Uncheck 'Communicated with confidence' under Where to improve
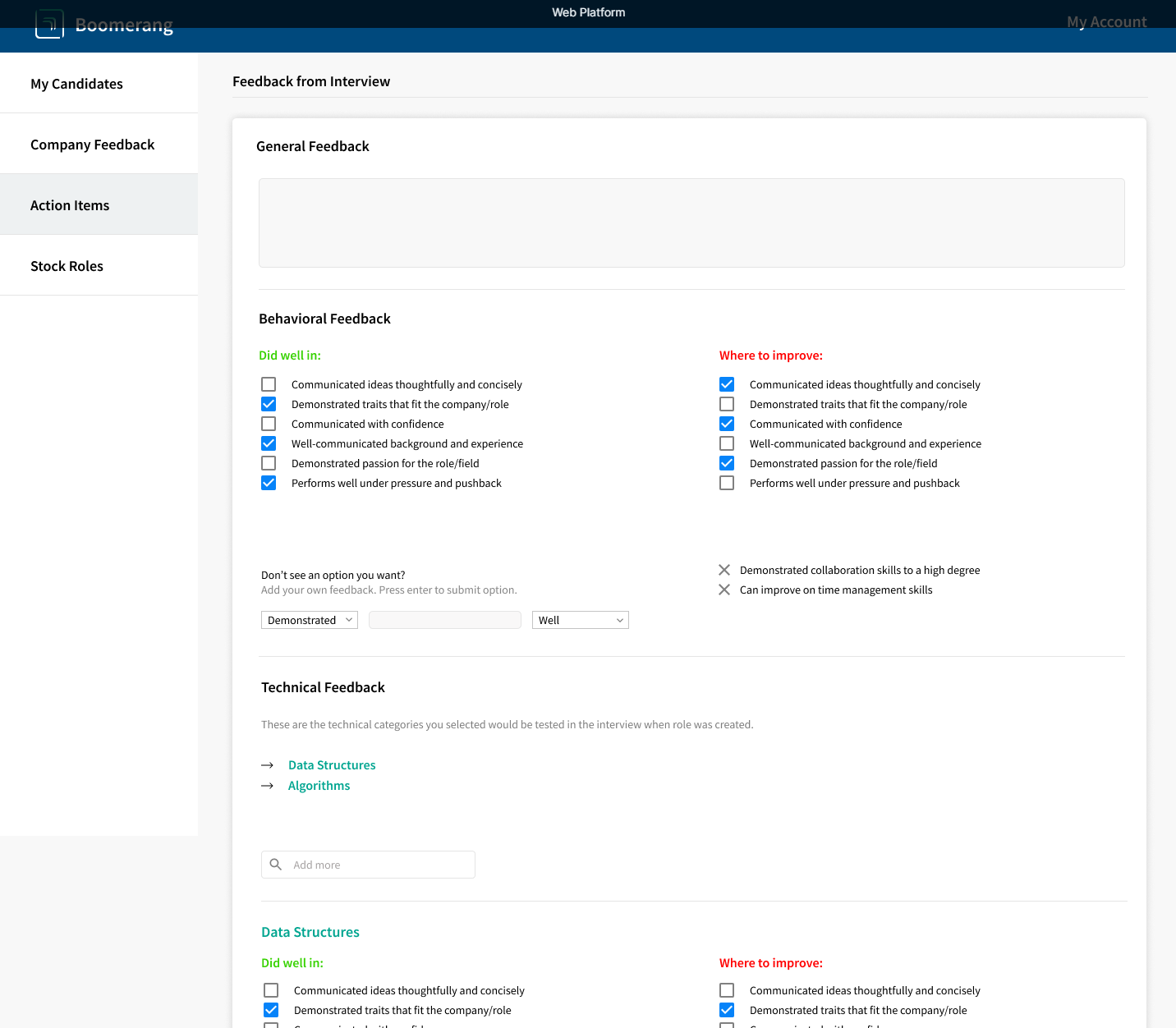1176x1028 pixels. 727,424
